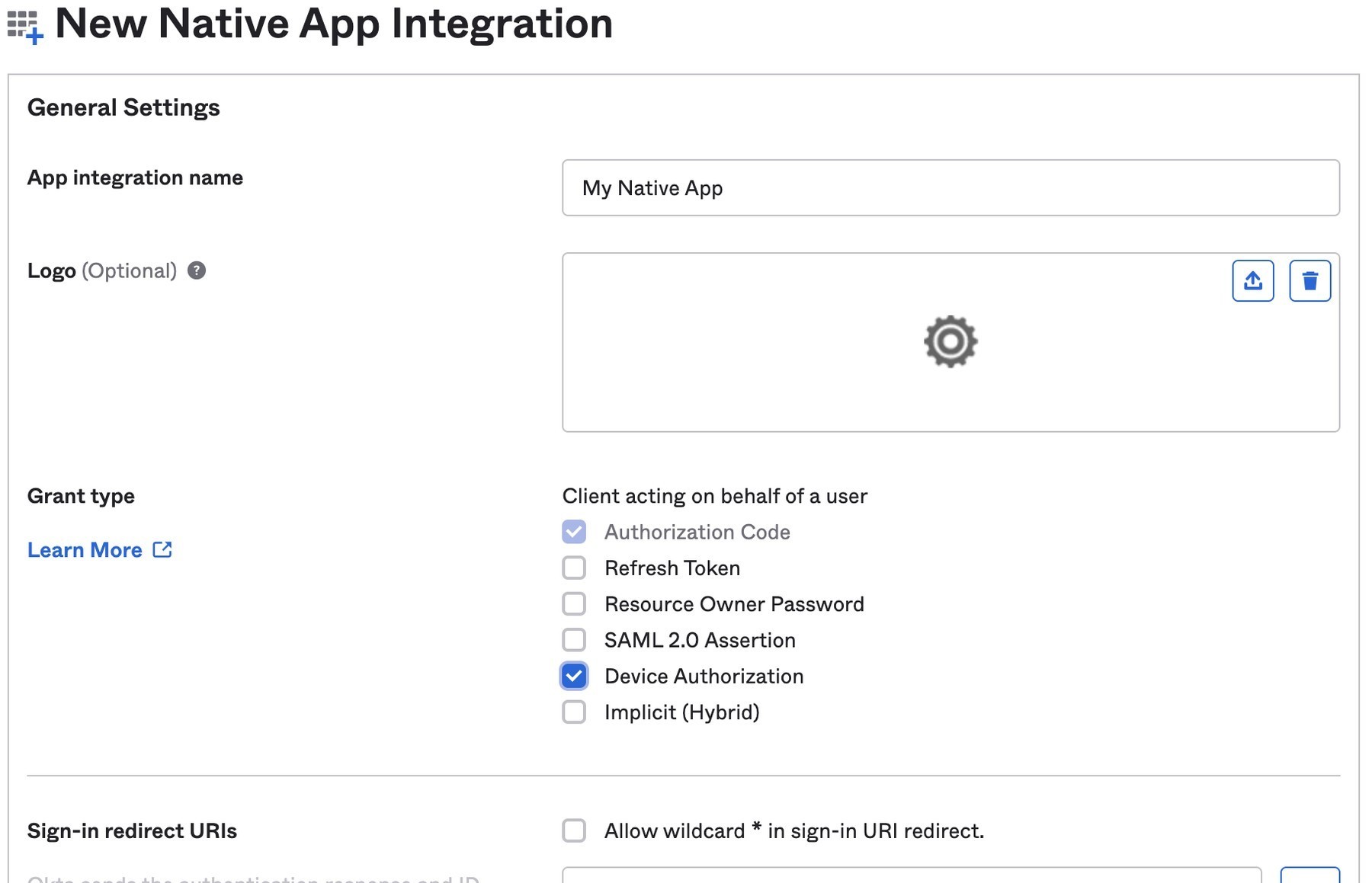This screenshot has height=883, width=1372.
Task: Enable the SAML 2.0 Assertion checkbox
Action: (x=574, y=640)
